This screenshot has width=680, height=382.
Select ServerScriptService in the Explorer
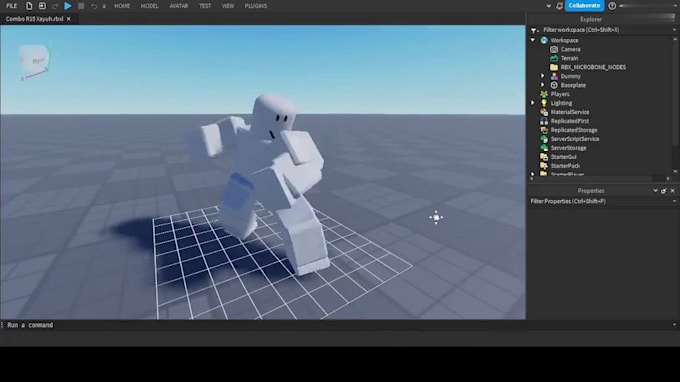pyautogui.click(x=575, y=139)
